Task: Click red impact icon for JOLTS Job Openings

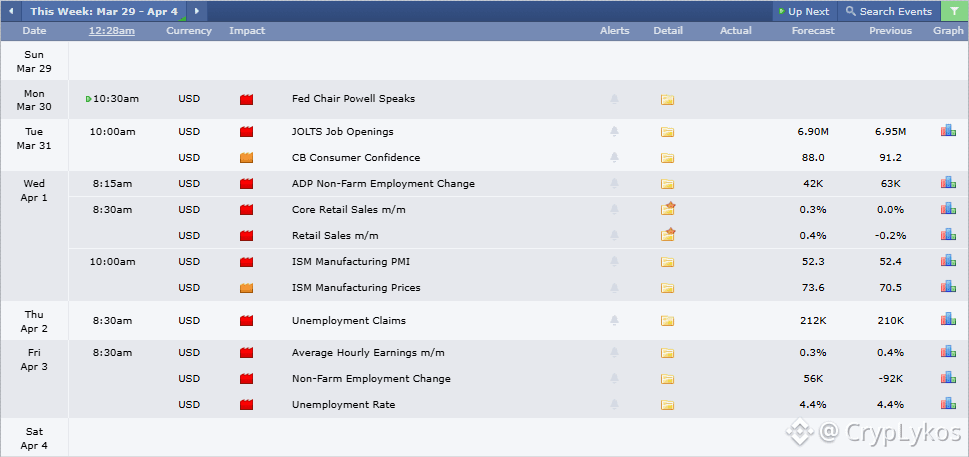Action: [x=247, y=132]
